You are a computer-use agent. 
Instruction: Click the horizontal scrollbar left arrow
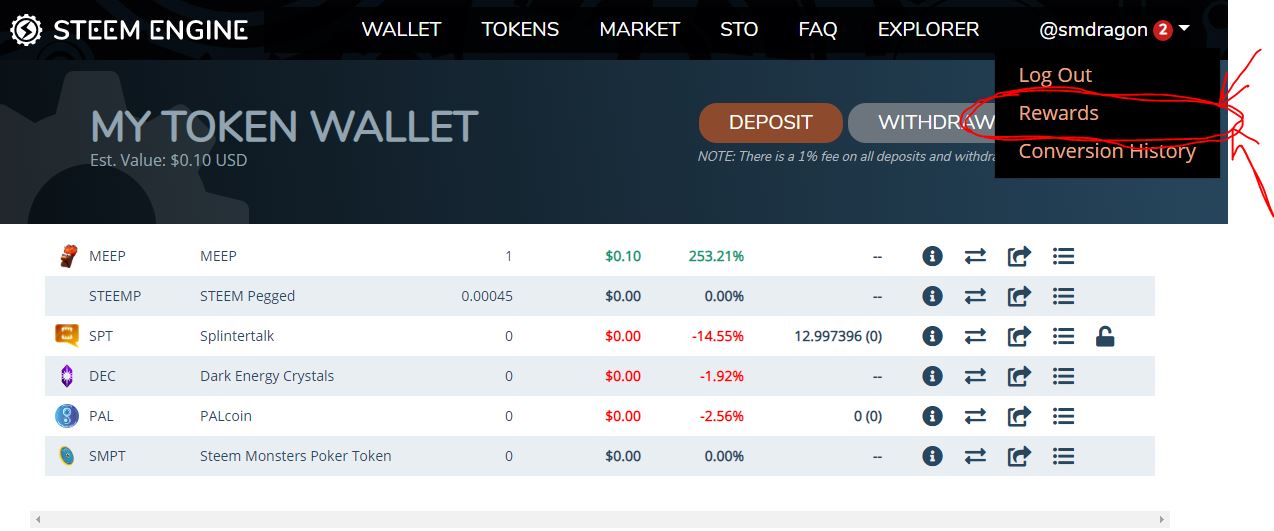(38, 520)
